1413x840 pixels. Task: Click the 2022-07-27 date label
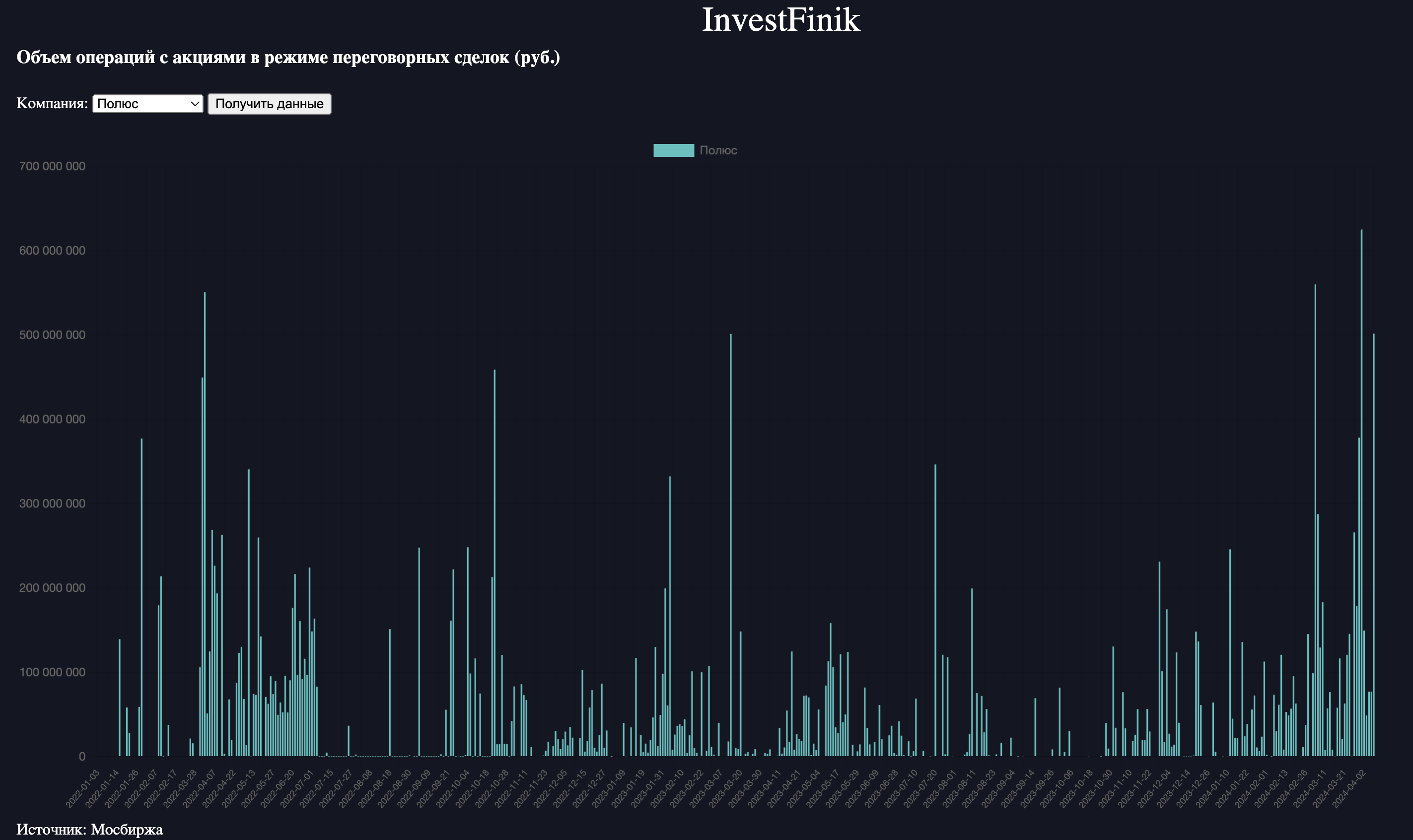click(x=336, y=788)
